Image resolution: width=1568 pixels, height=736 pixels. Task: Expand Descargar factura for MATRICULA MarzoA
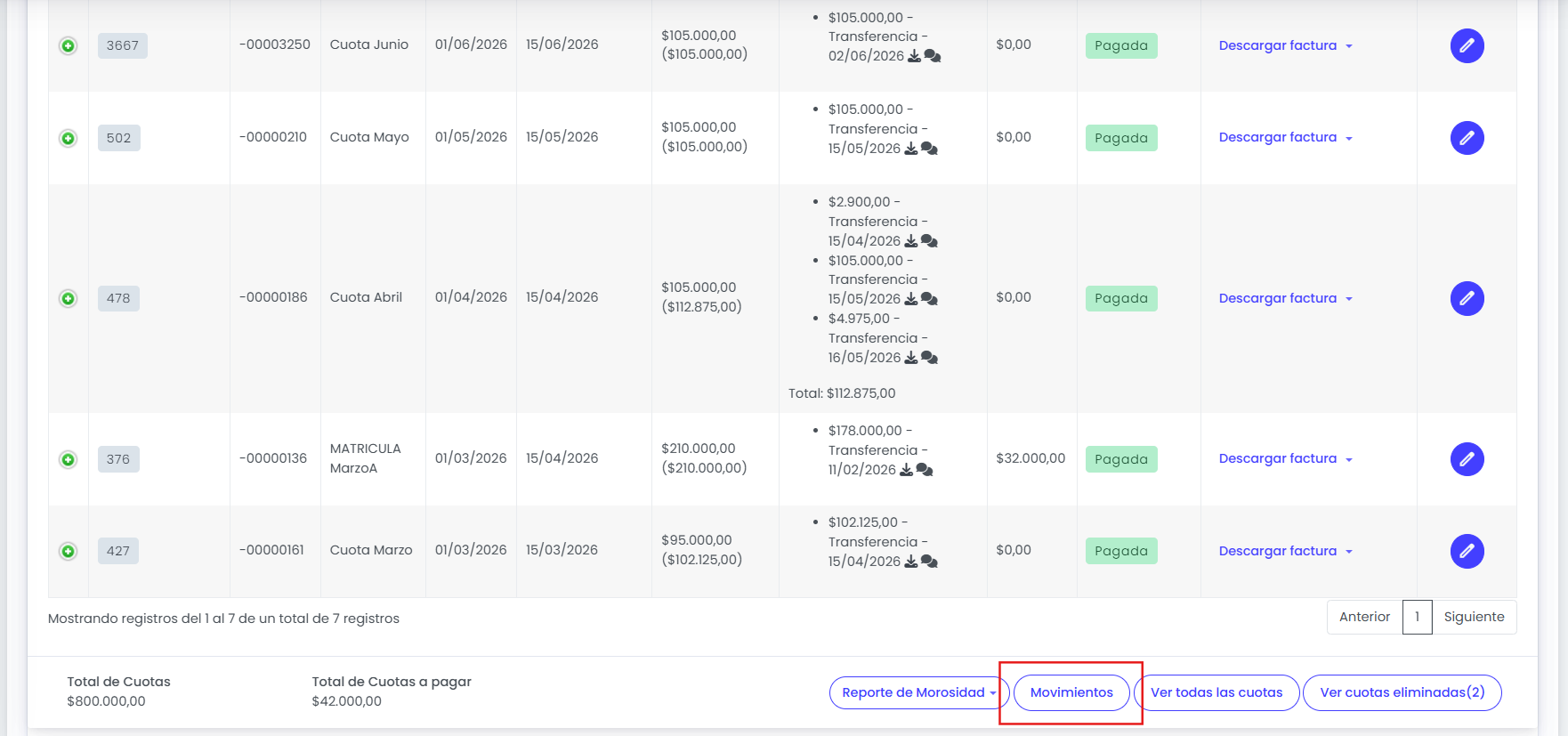[1285, 458]
